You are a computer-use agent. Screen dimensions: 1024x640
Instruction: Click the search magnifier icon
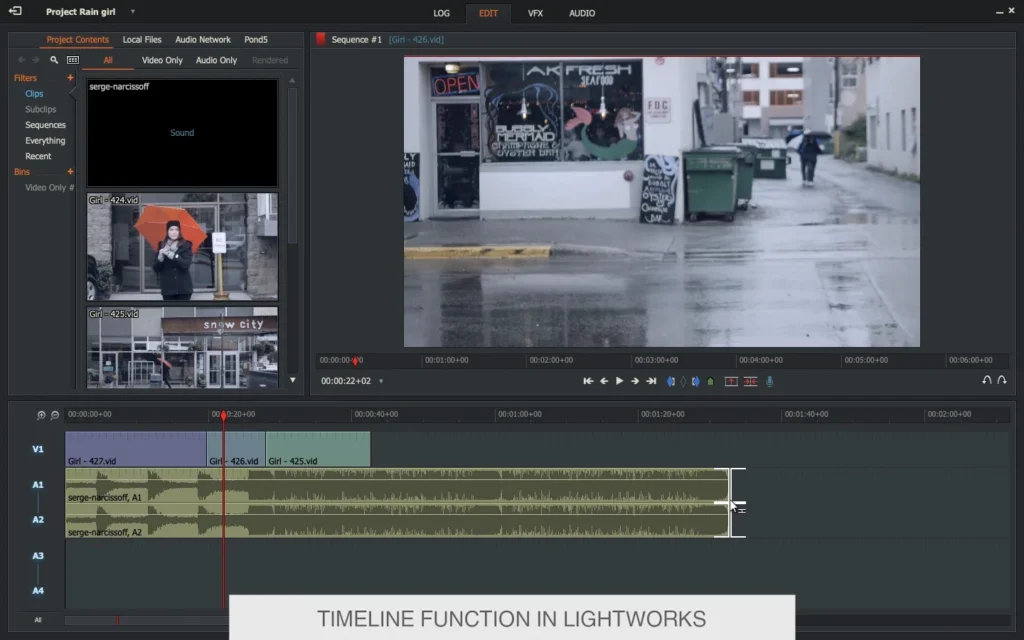coord(54,60)
